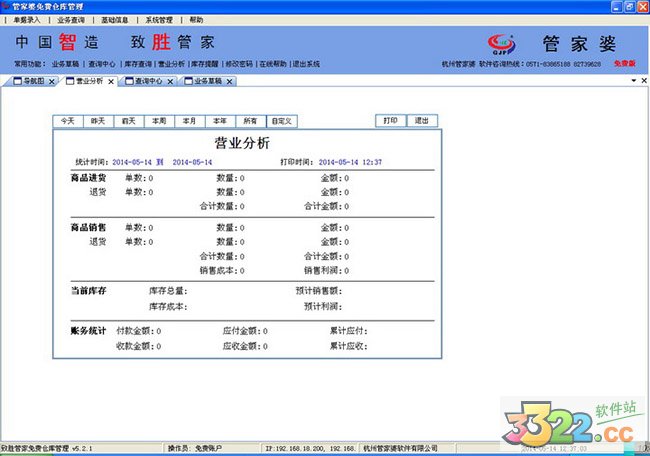650x456 pixels.
Task: Open the 基础信息 menu
Action: click(115, 20)
